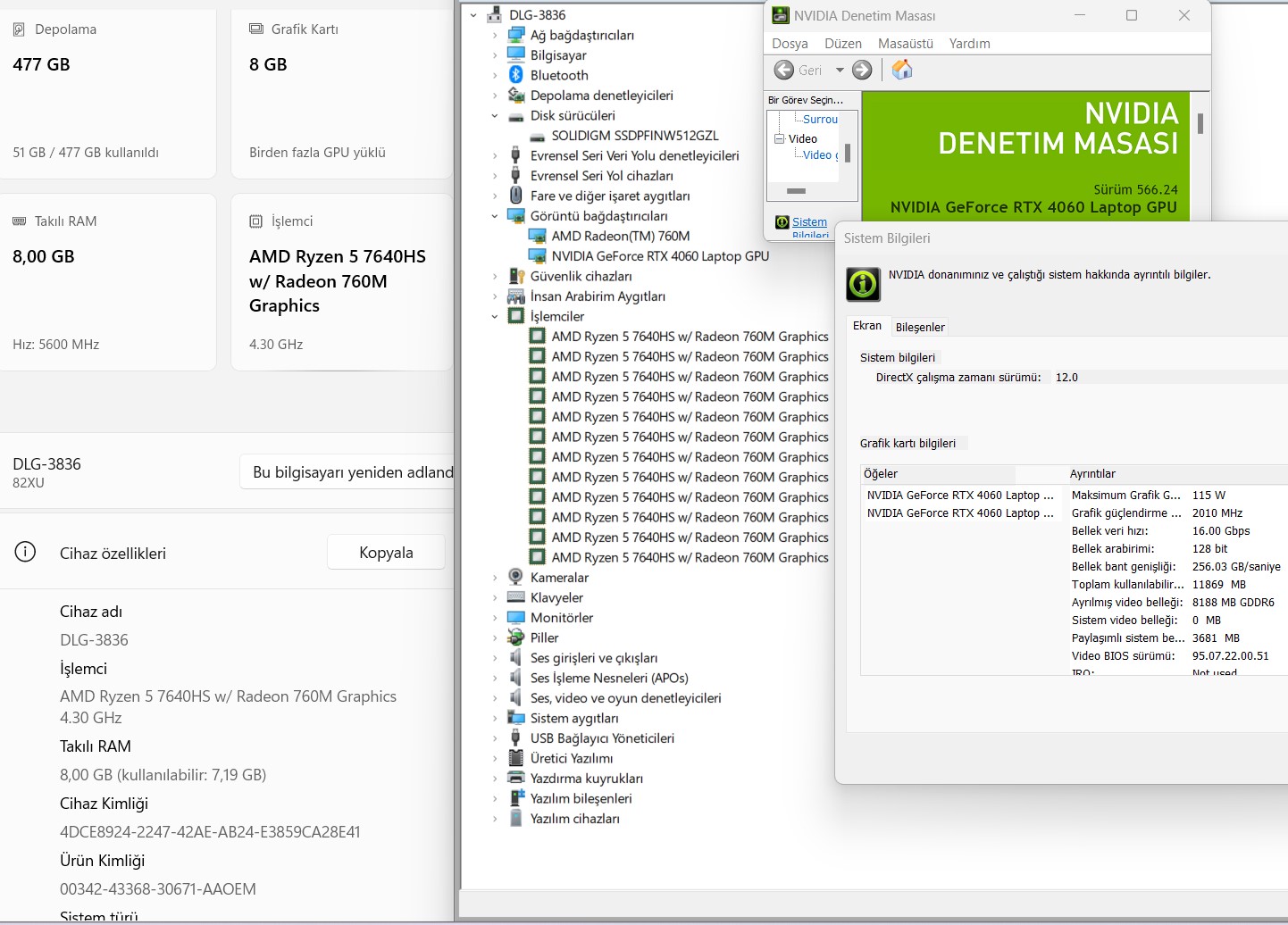
Task: Switch to the Bileşenler tab
Action: (920, 327)
